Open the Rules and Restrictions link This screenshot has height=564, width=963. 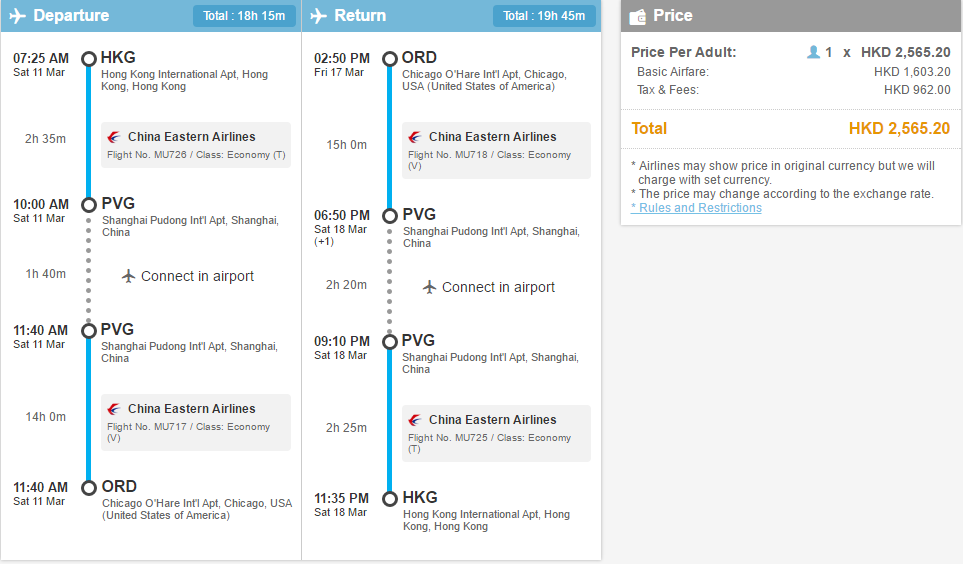(x=696, y=208)
